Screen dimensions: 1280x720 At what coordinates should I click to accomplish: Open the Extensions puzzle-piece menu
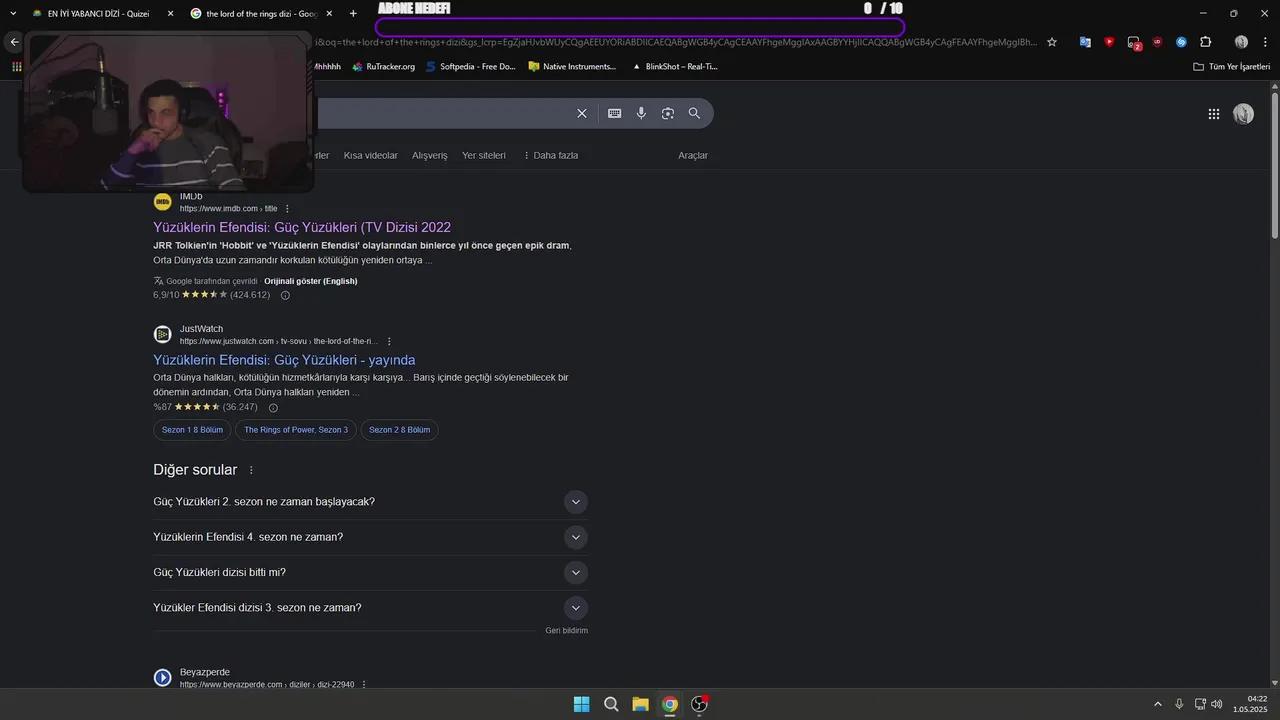pyautogui.click(x=1205, y=42)
